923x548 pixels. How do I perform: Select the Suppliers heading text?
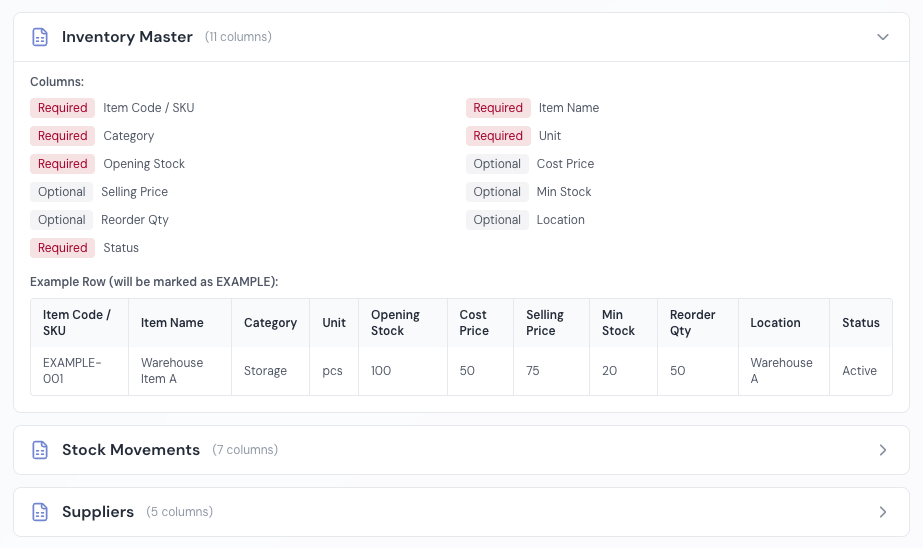[x=98, y=512]
